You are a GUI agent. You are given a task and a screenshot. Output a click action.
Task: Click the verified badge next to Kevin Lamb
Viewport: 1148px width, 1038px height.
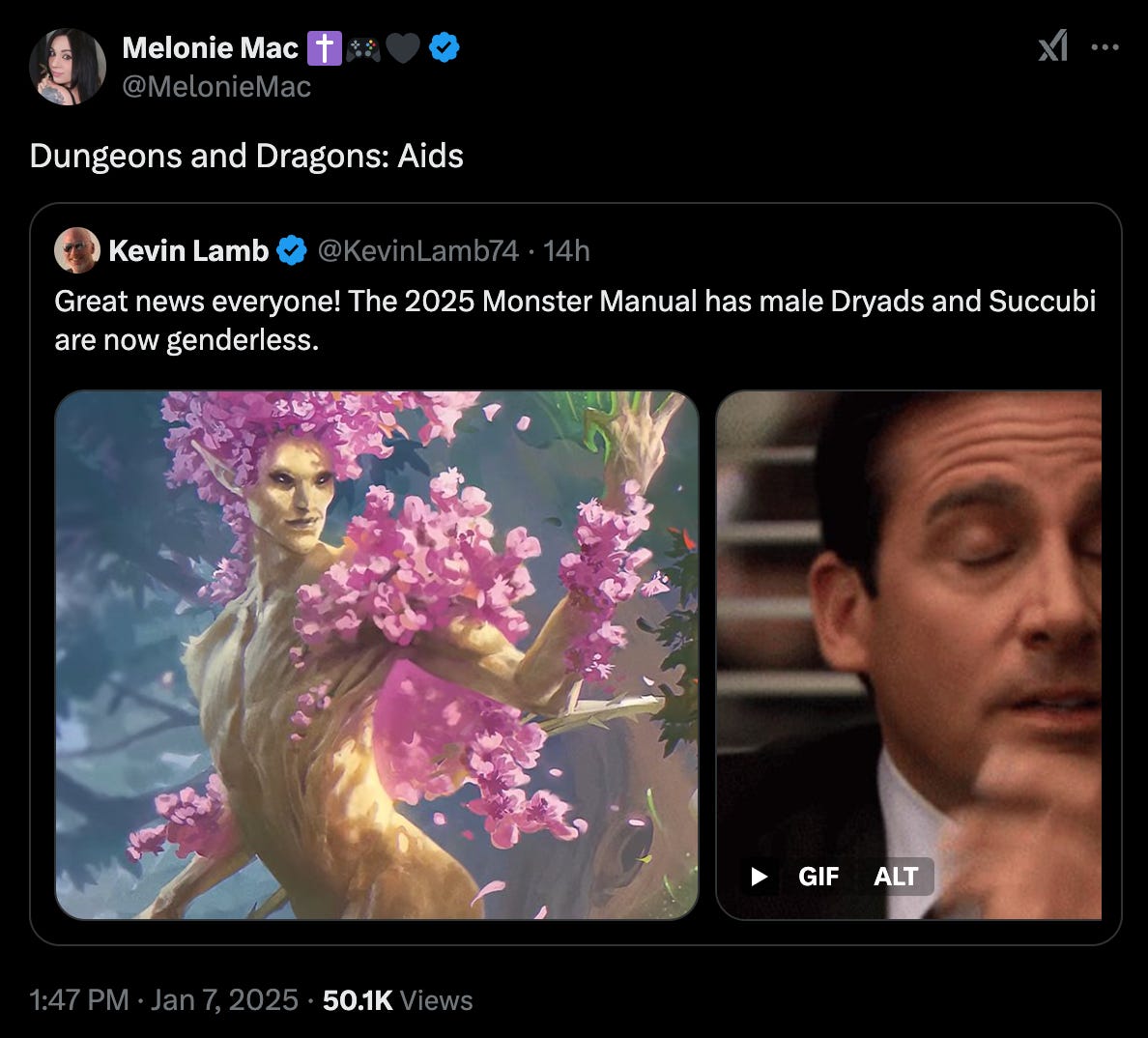coord(292,251)
